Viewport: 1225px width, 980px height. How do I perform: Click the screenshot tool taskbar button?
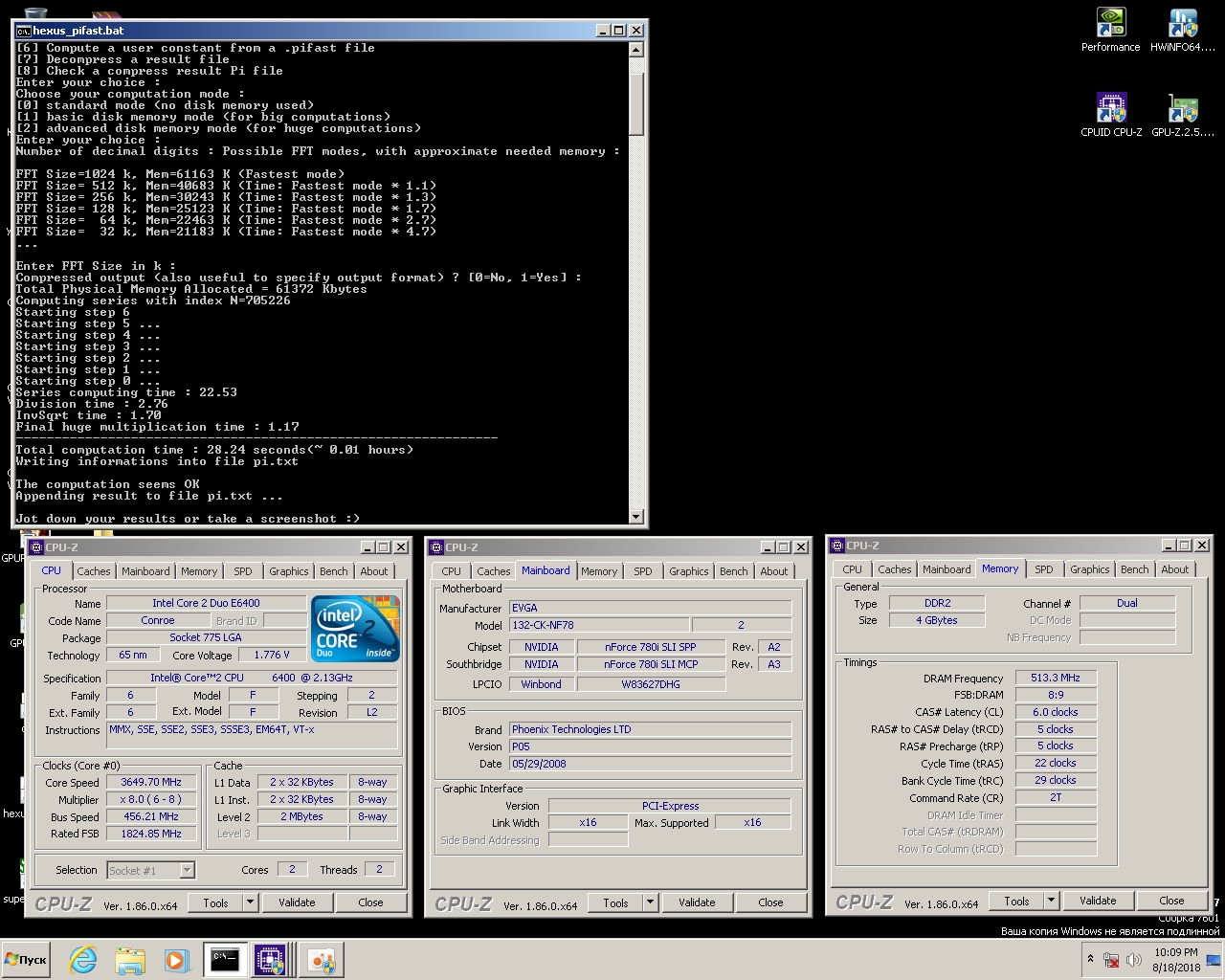pos(322,960)
